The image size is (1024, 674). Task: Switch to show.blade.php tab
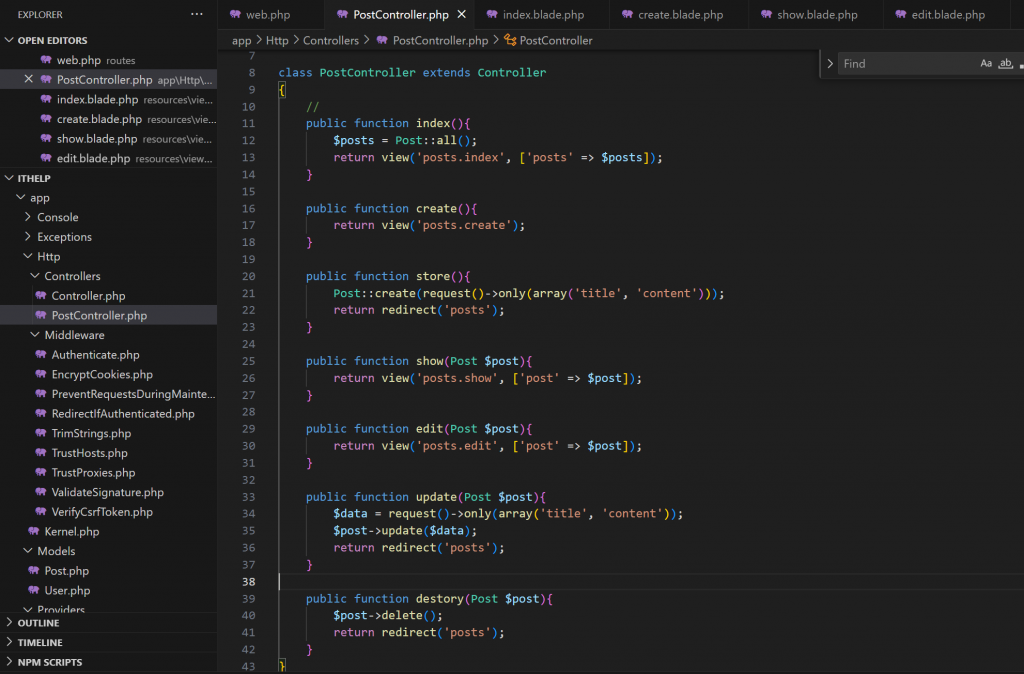(x=817, y=14)
